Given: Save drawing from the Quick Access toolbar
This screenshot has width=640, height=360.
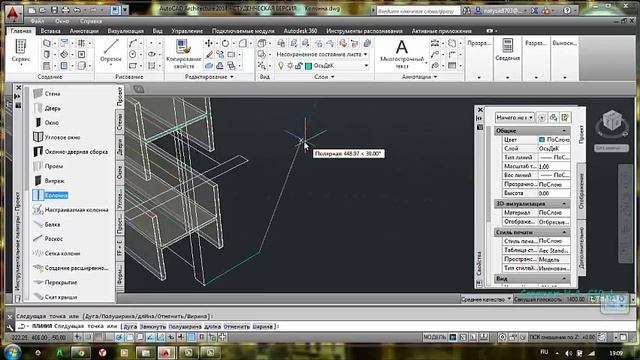Looking at the screenshot, I should pyautogui.click(x=54, y=10).
